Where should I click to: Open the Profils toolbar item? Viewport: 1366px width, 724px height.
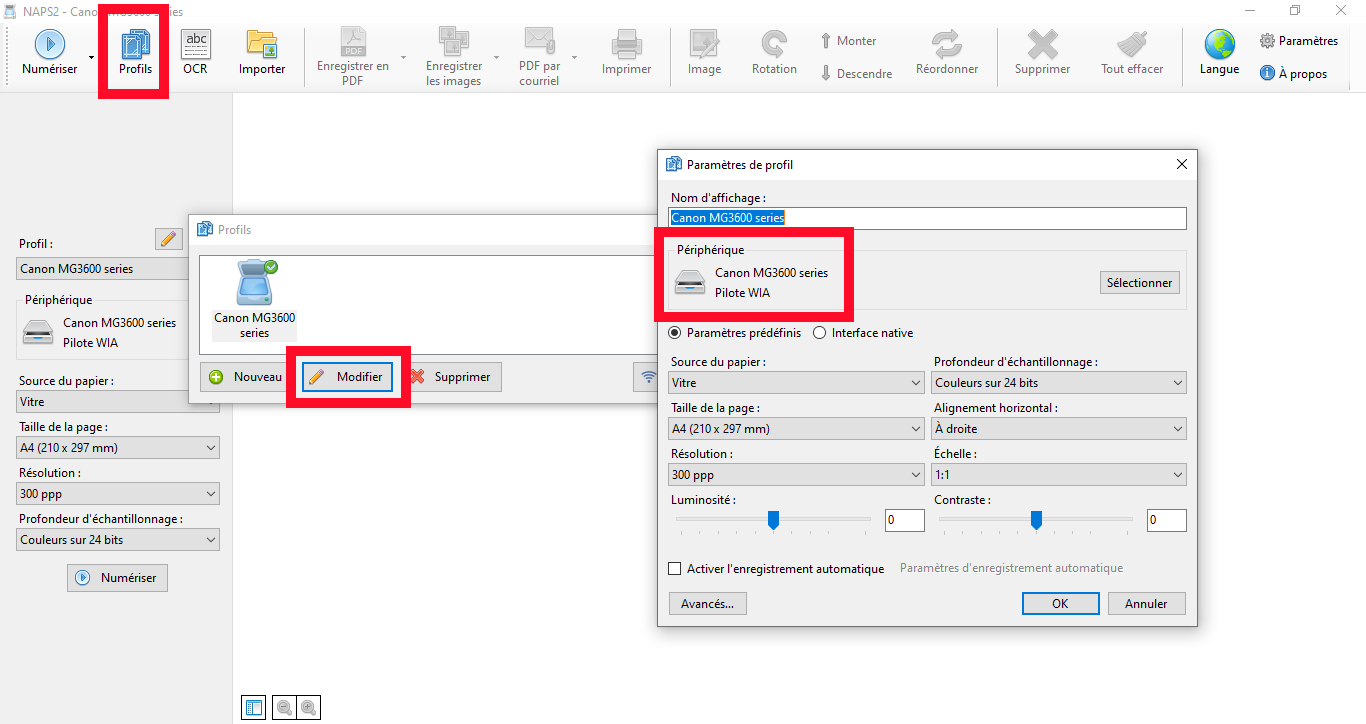(135, 52)
